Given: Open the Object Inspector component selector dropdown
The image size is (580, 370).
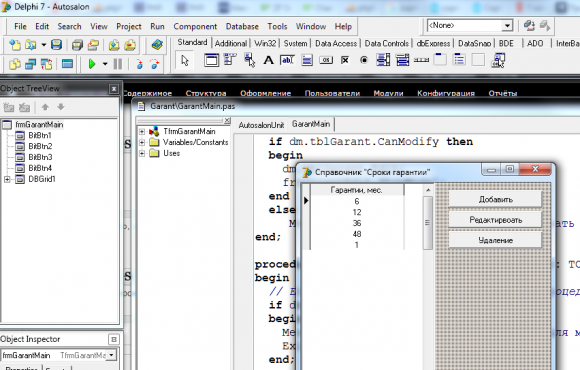Looking at the screenshot, I should [111, 355].
